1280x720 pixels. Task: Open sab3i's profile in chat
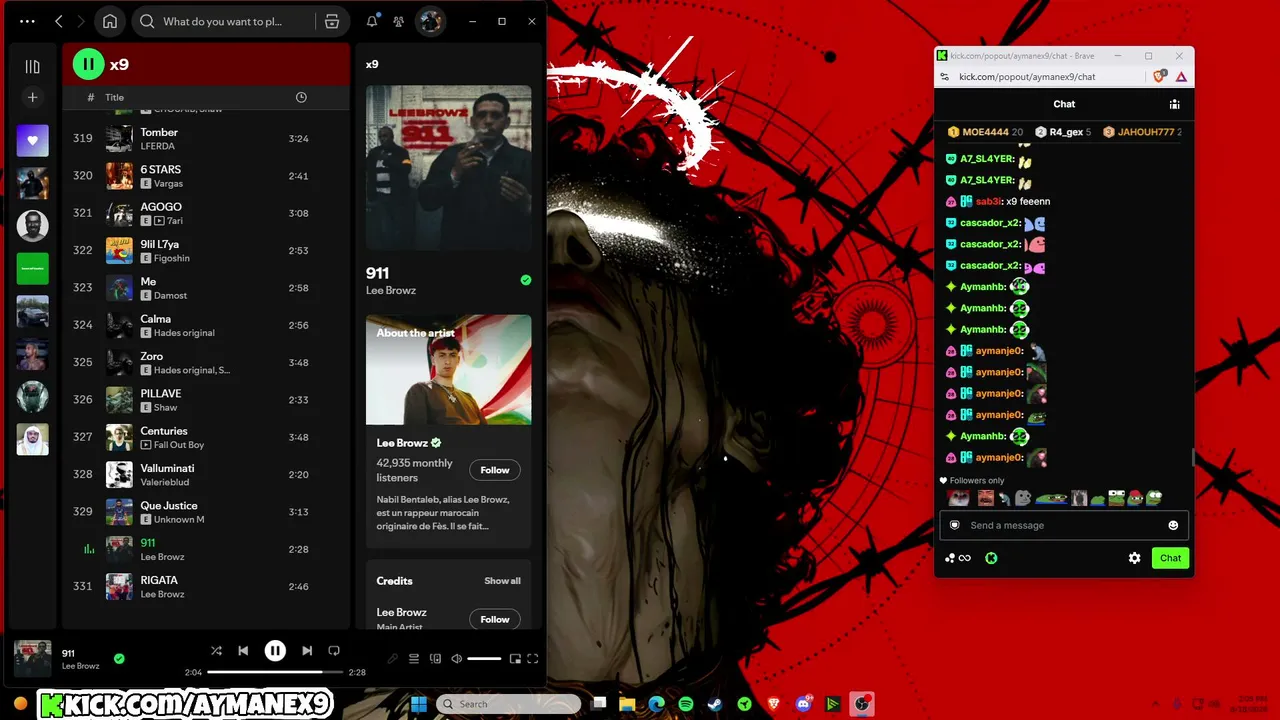(989, 202)
